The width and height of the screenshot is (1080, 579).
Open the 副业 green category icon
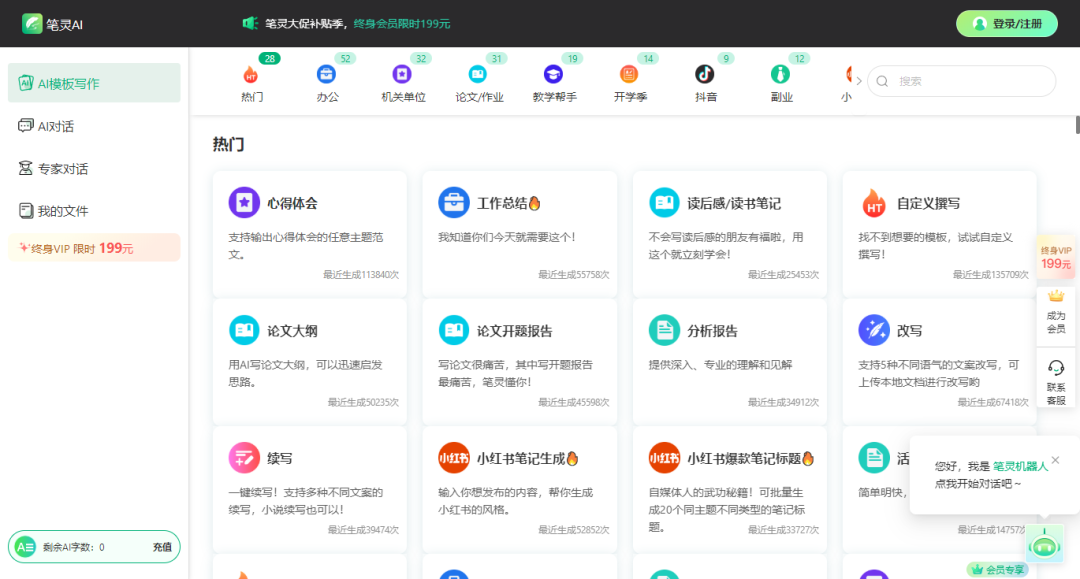(780, 74)
